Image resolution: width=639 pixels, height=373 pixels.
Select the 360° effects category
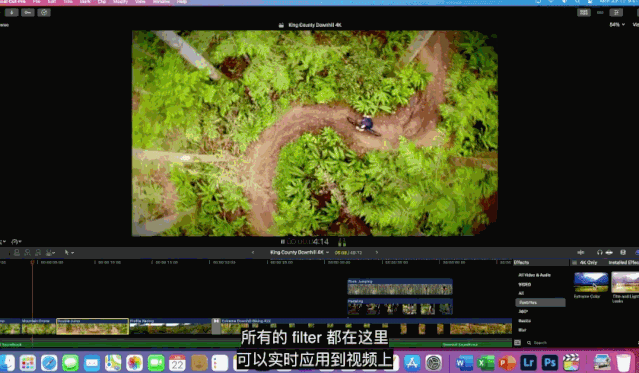coord(523,311)
